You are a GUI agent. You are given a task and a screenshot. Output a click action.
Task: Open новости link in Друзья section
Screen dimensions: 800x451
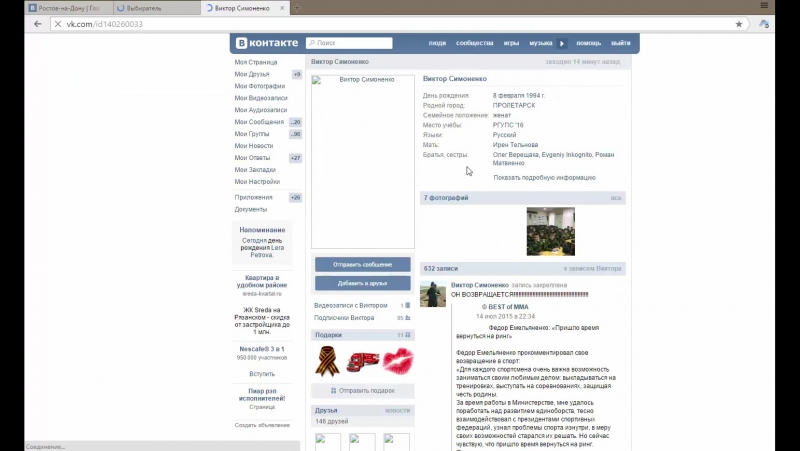click(x=397, y=410)
